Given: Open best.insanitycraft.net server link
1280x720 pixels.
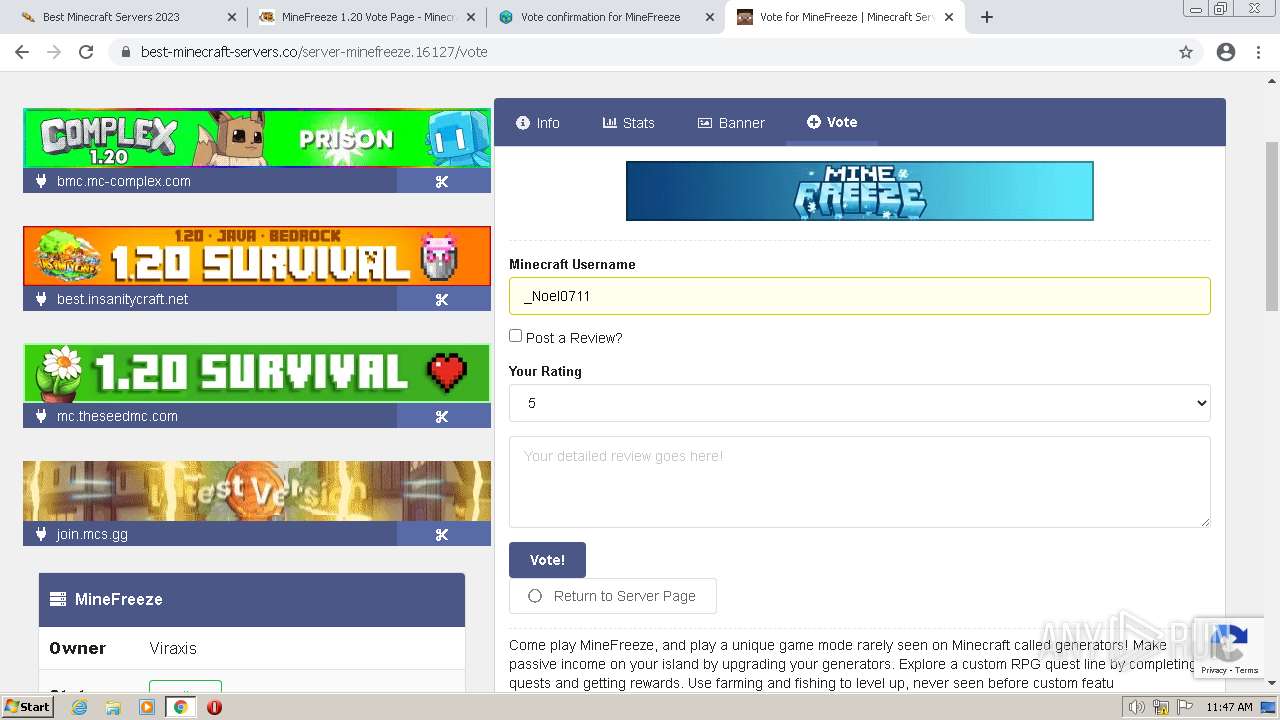Looking at the screenshot, I should 122,299.
